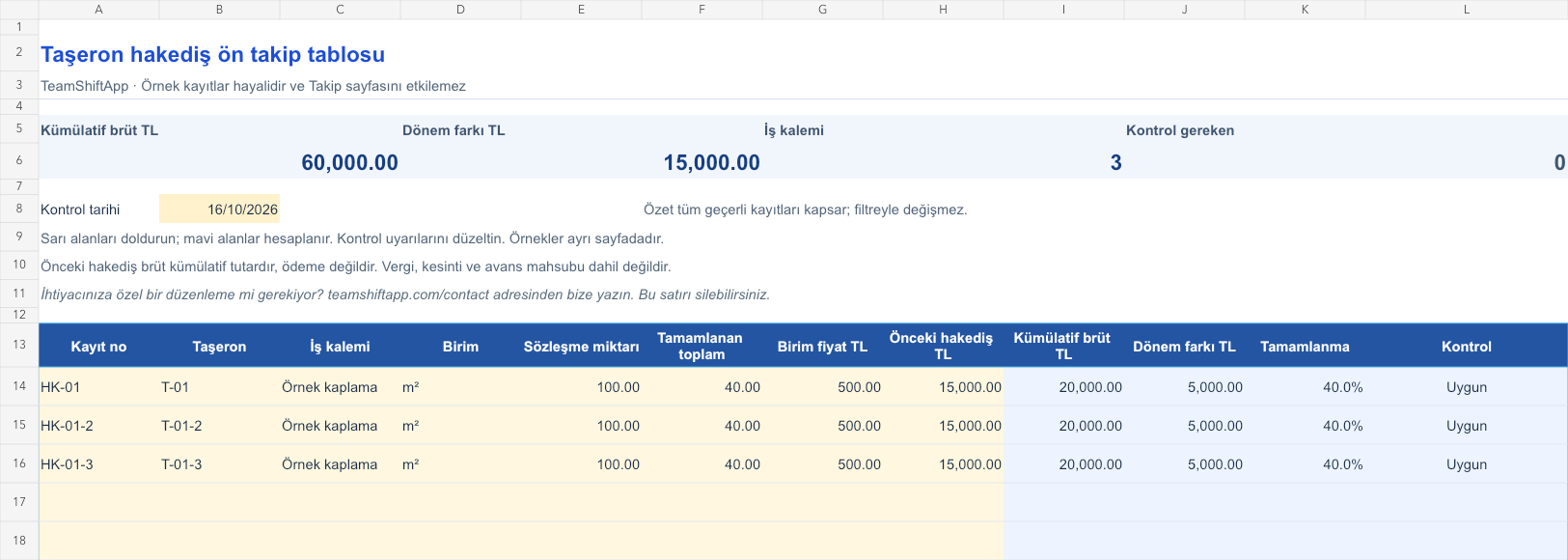Click the 'Özet tüm geçerli kayıtları kapsar' note
This screenshot has width=1568, height=560.
tap(805, 210)
